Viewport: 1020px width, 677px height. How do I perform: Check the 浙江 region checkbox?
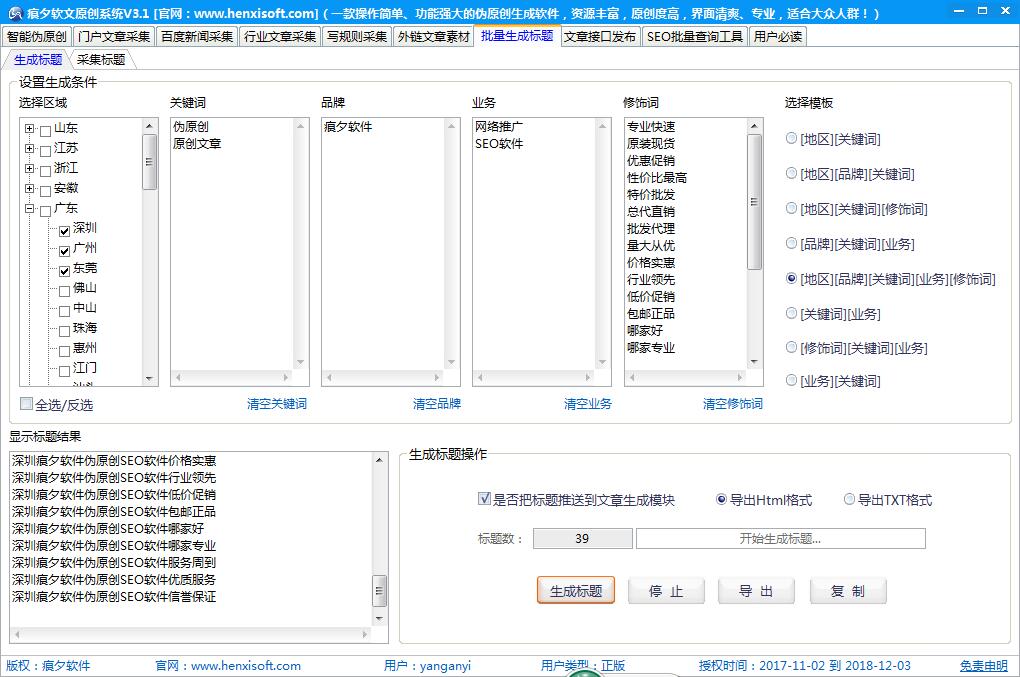click(x=46, y=172)
